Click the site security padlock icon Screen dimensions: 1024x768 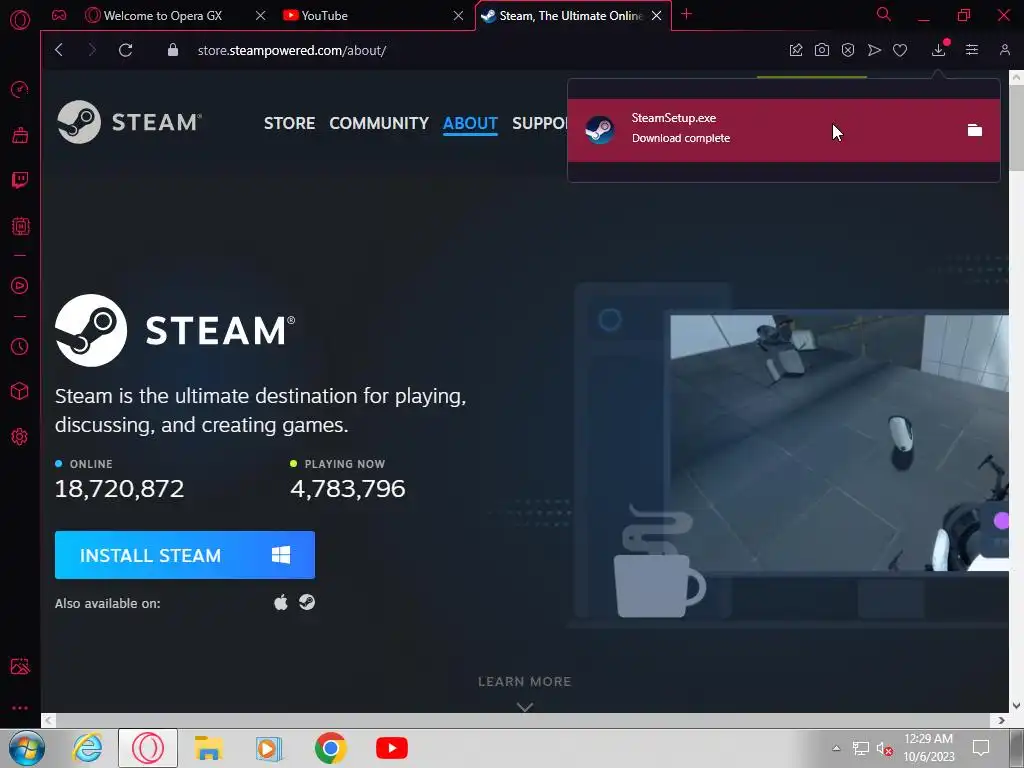tap(173, 50)
